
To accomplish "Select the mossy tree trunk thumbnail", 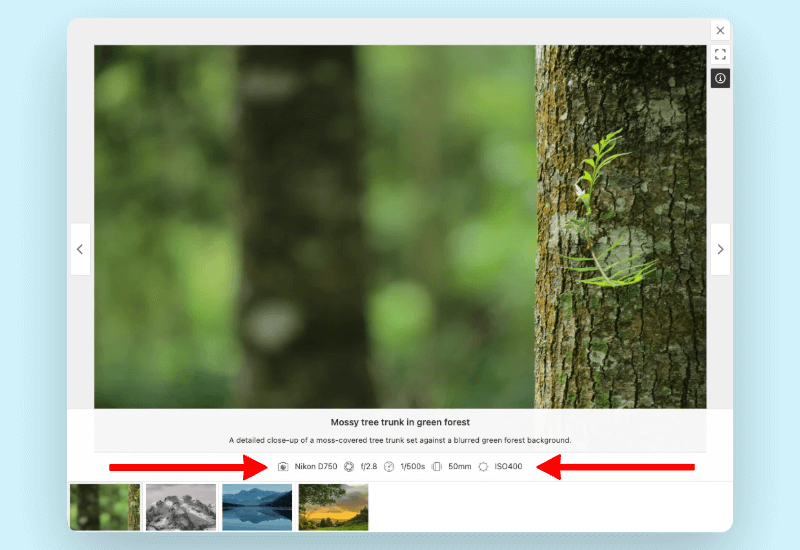I will (x=105, y=507).
